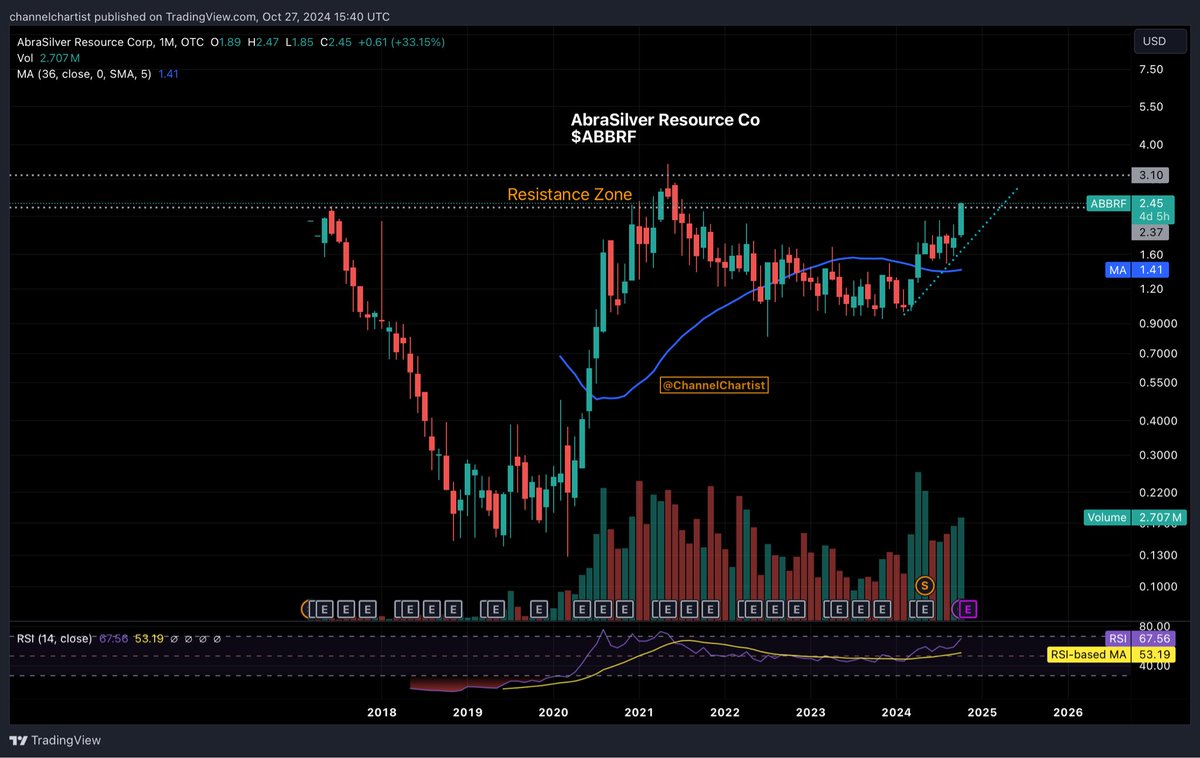Click the ABBRF symbol price label
This screenshot has width=1200, height=758.
click(1108, 203)
